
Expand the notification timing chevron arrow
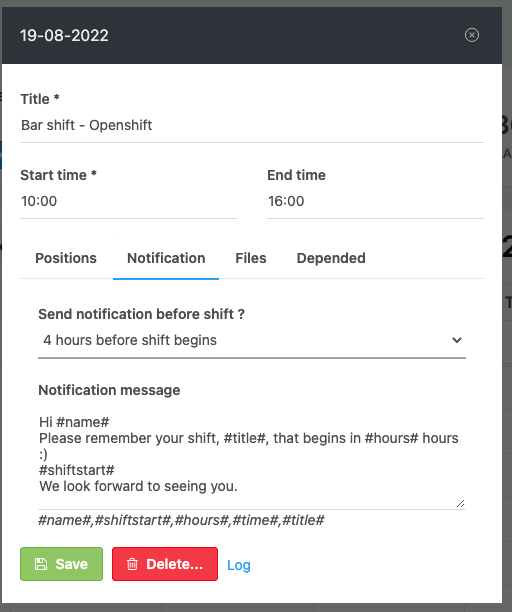[457, 340]
